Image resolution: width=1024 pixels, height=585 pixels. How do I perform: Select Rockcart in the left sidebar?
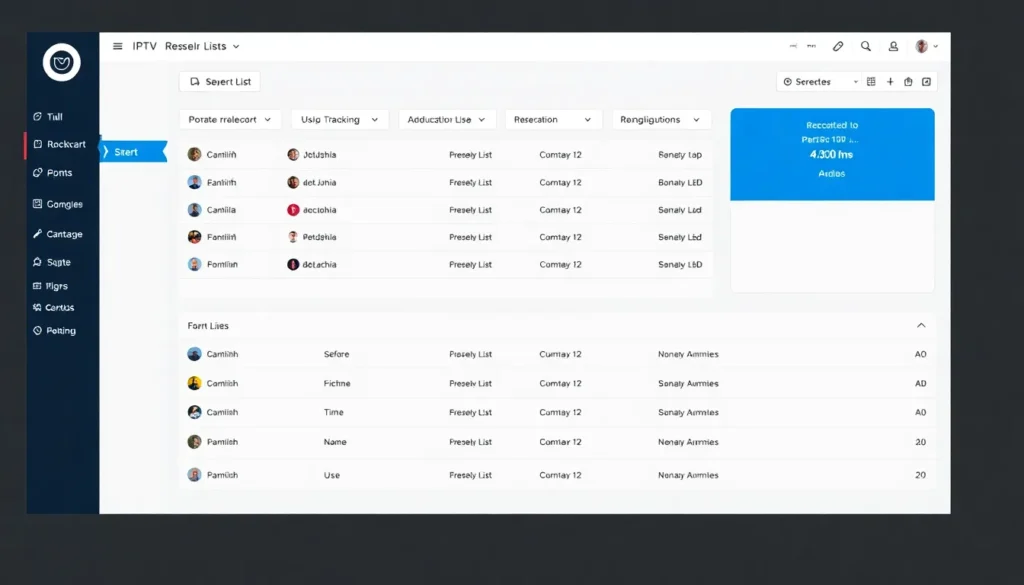tap(66, 144)
